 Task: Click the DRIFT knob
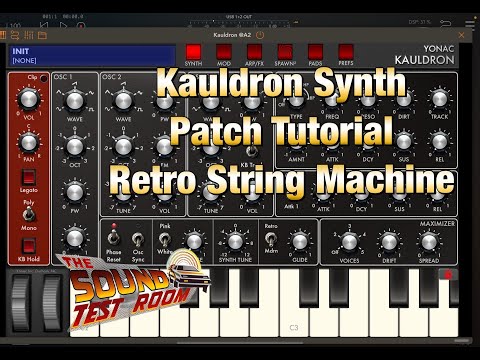click(x=389, y=242)
